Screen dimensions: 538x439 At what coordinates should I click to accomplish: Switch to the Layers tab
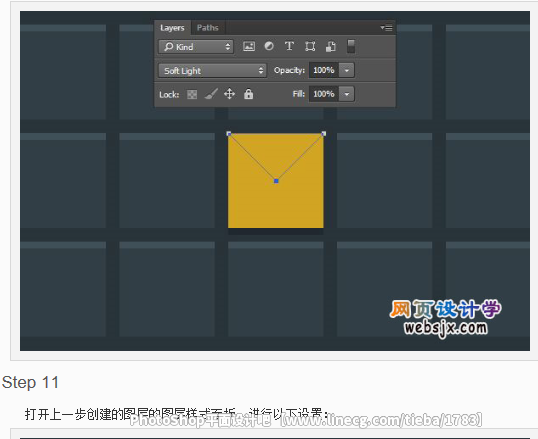pos(172,28)
